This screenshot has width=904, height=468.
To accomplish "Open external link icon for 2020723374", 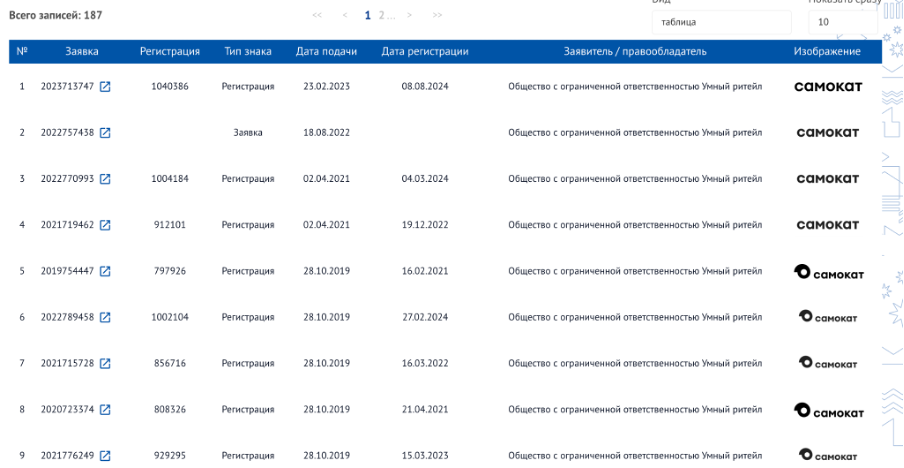I will point(105,409).
